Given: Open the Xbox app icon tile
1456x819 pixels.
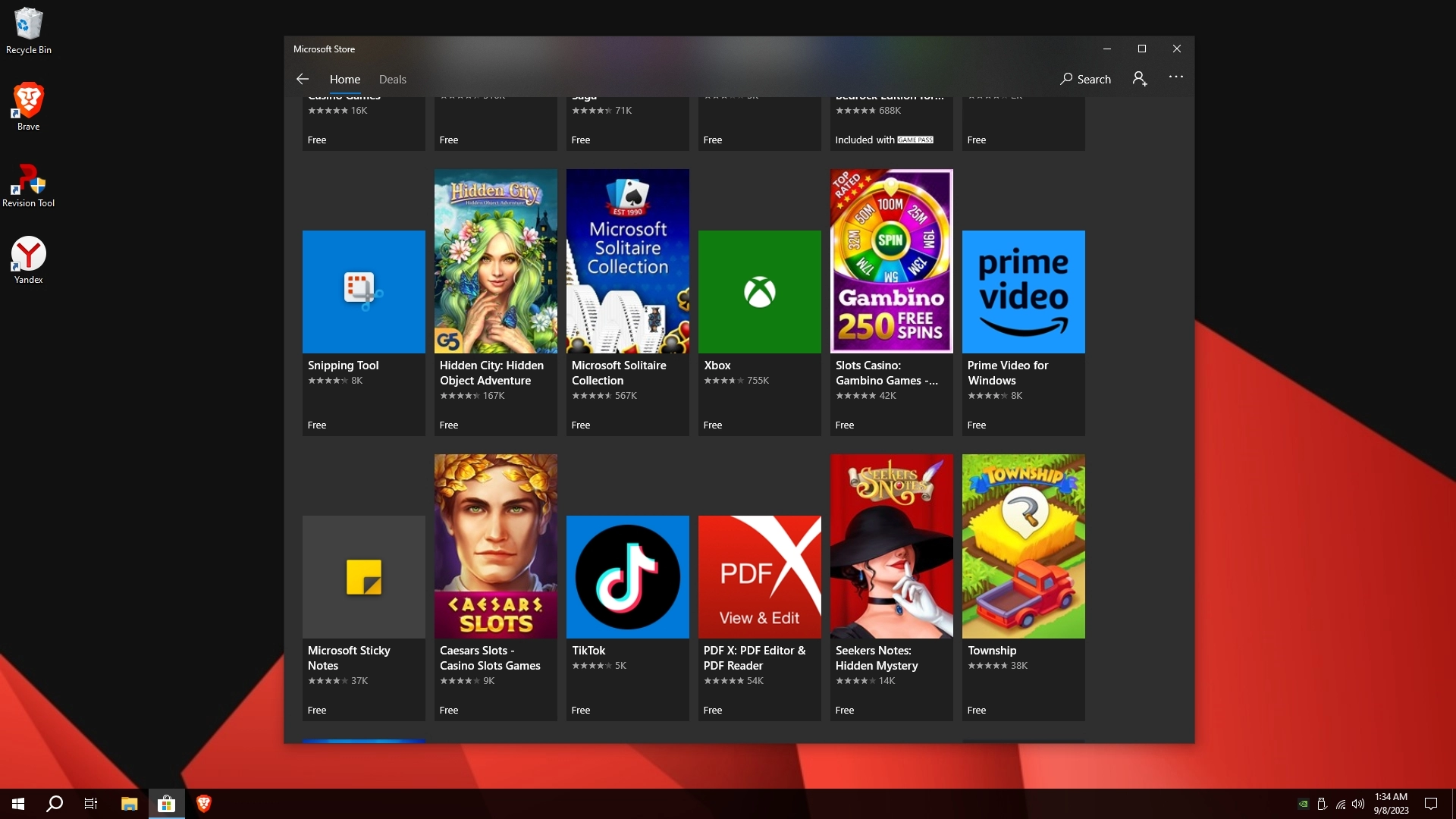Looking at the screenshot, I should point(759,292).
